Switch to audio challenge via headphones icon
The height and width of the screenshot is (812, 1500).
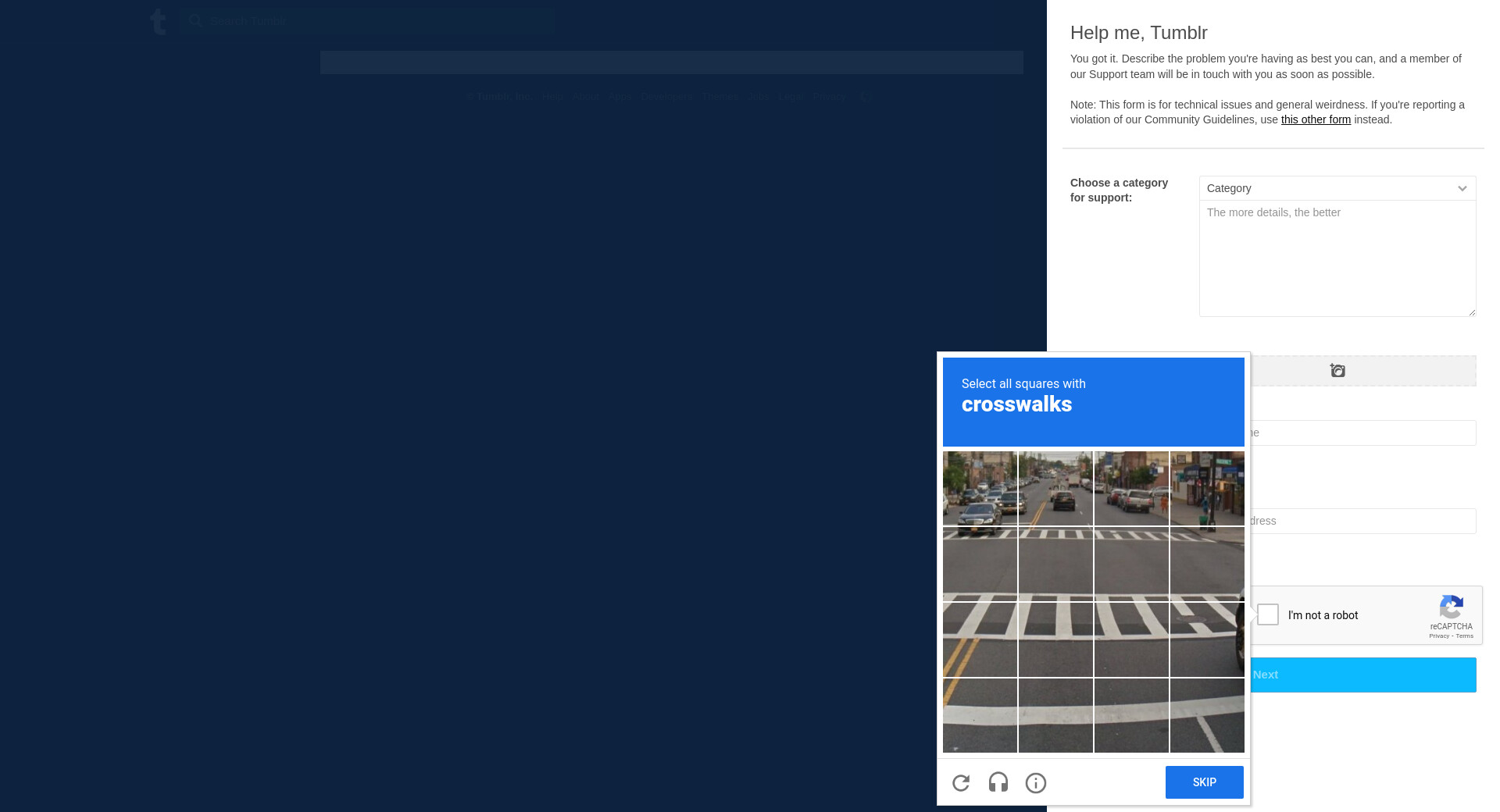pyautogui.click(x=998, y=782)
